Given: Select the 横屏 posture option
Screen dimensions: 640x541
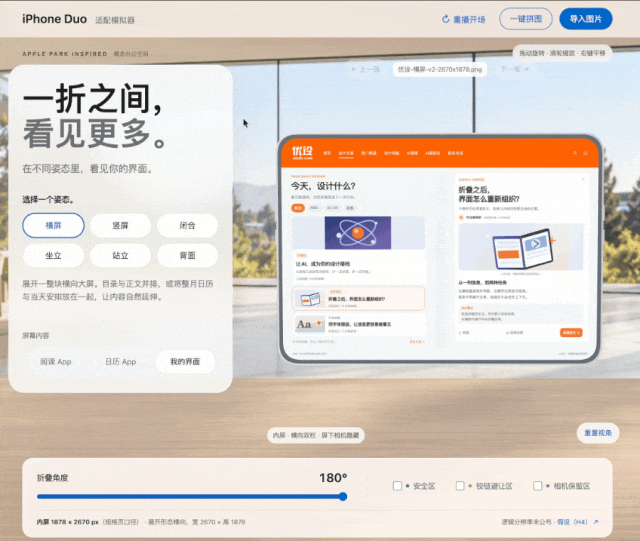Looking at the screenshot, I should (x=53, y=225).
